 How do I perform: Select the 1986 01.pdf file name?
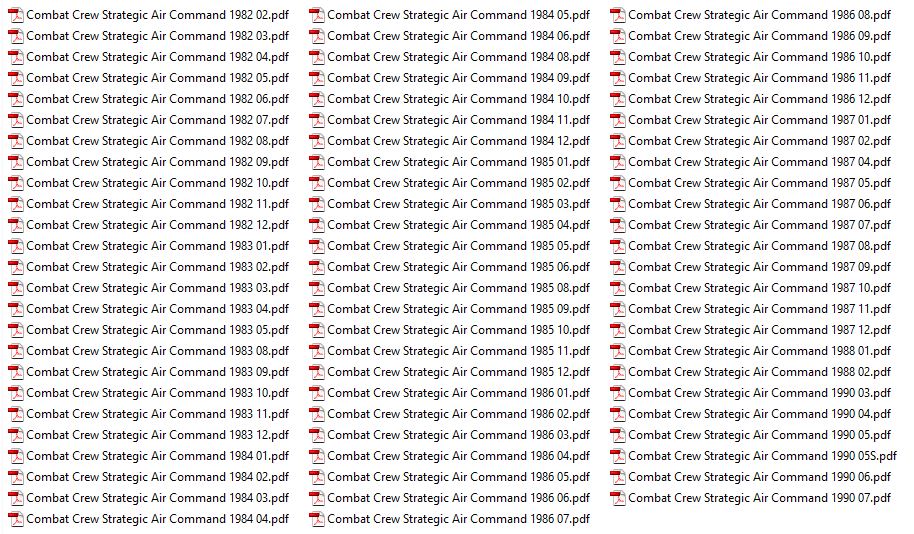(458, 393)
